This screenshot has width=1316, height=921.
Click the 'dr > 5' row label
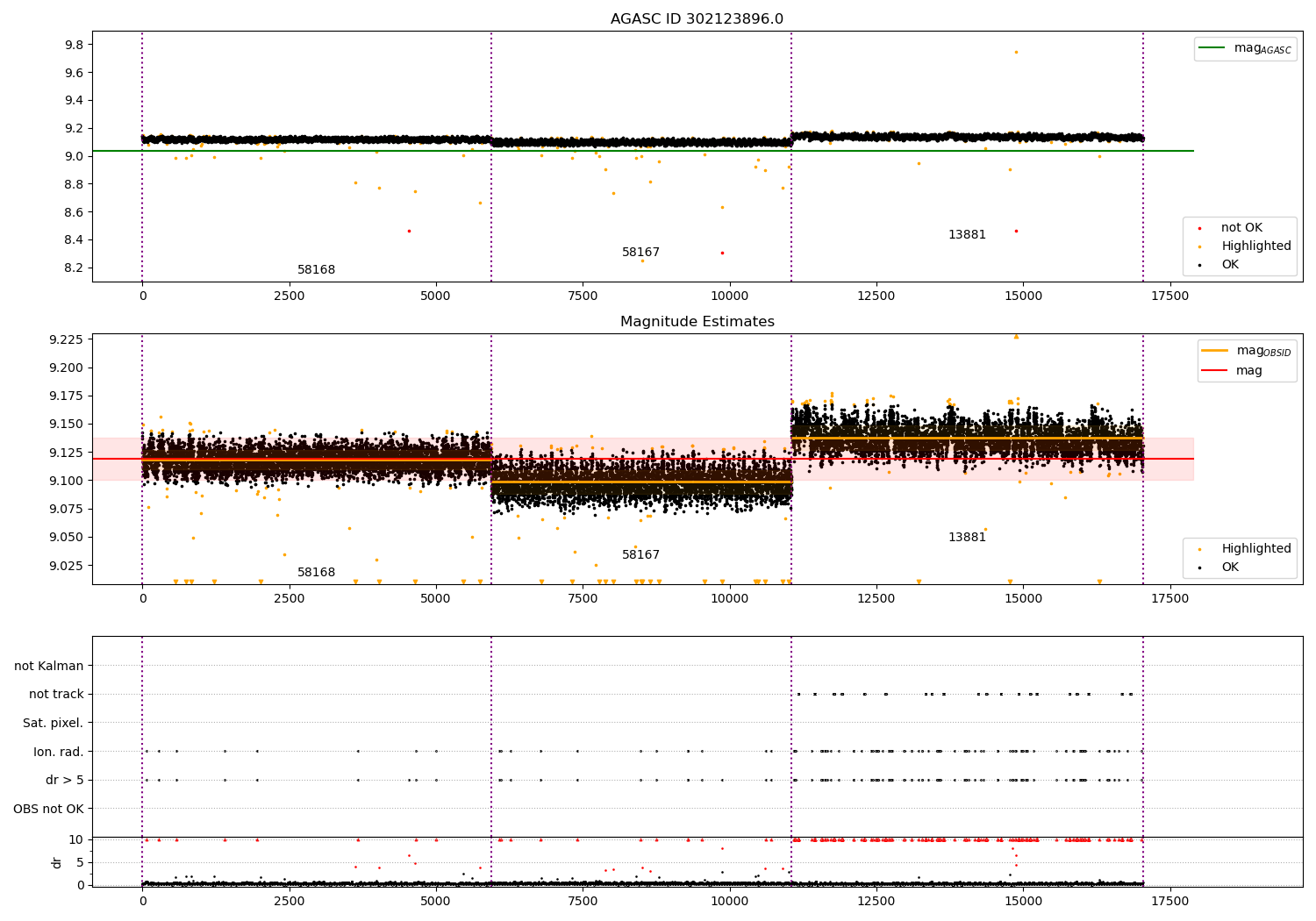click(65, 780)
